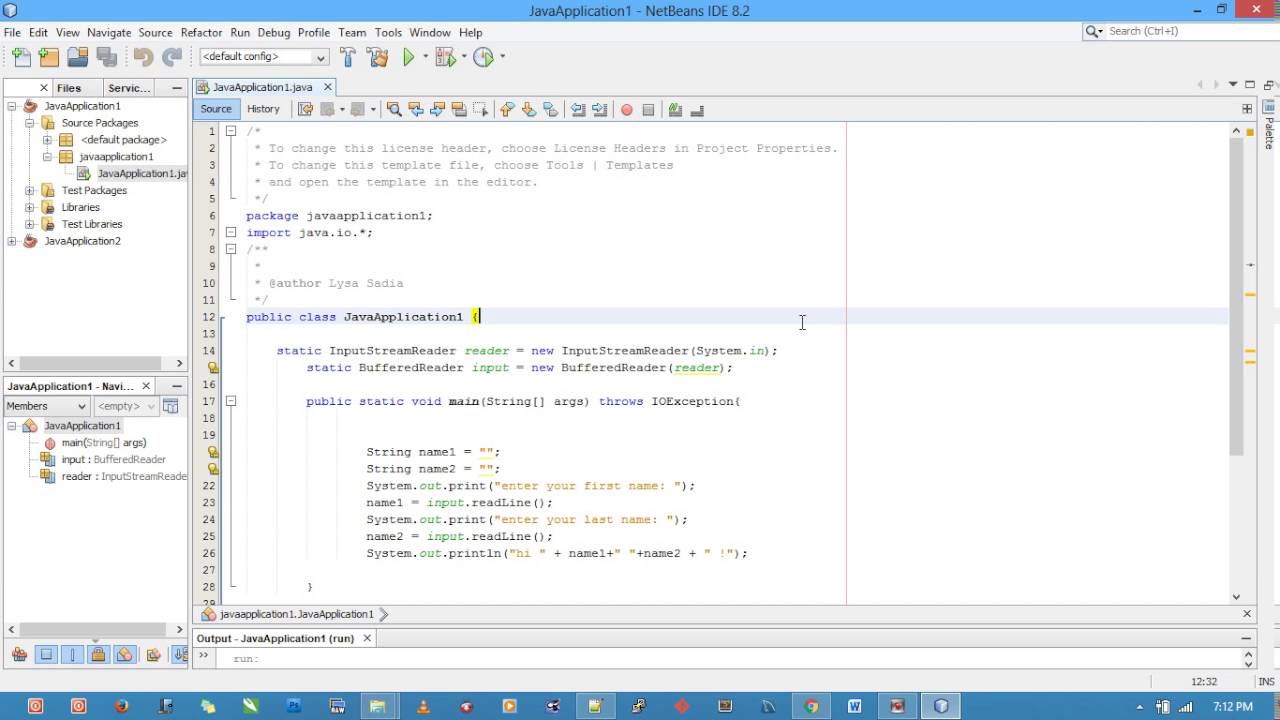The height and width of the screenshot is (720, 1280).
Task: Toggle Show Non-Public Members in Navigator
Action: 98,655
